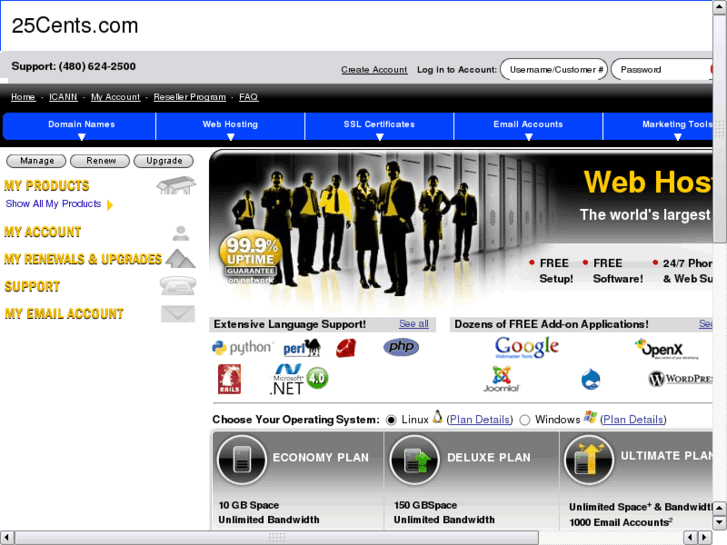Click the WordPress logo
The image size is (727, 545).
click(x=680, y=379)
